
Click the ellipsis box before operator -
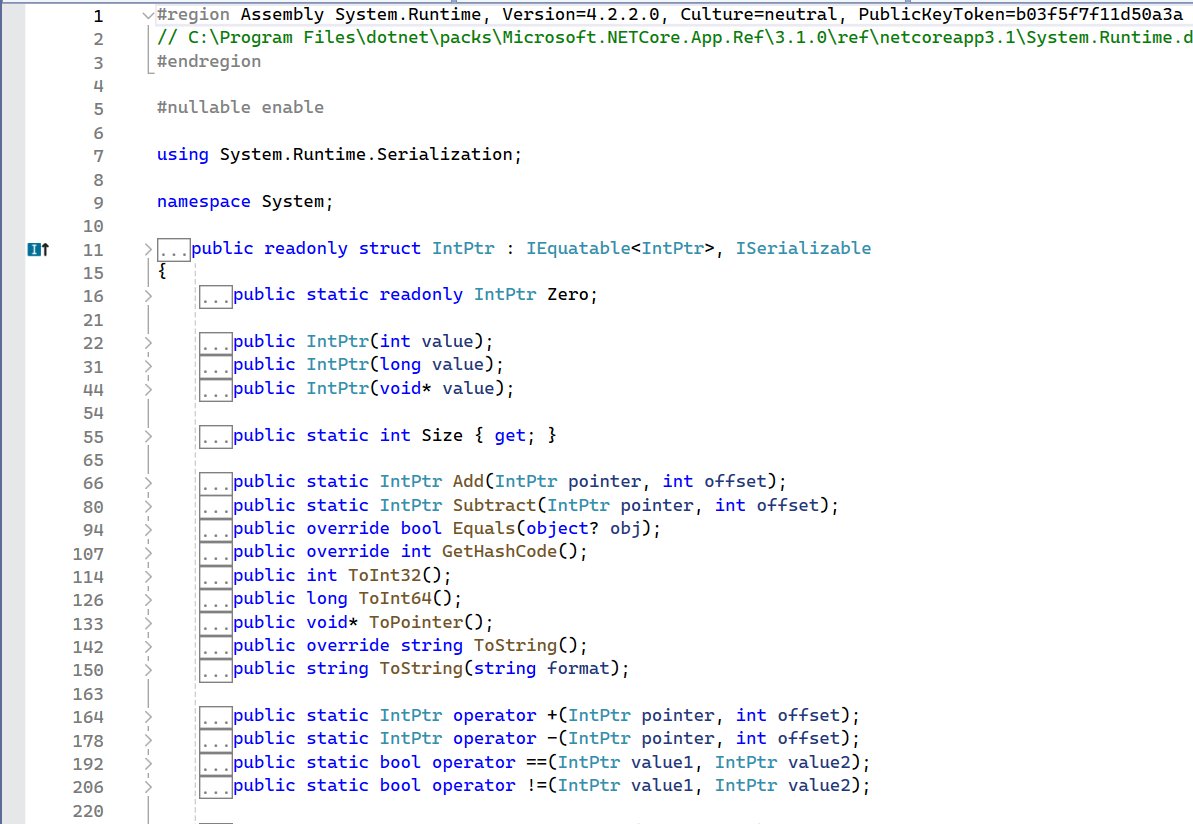216,740
